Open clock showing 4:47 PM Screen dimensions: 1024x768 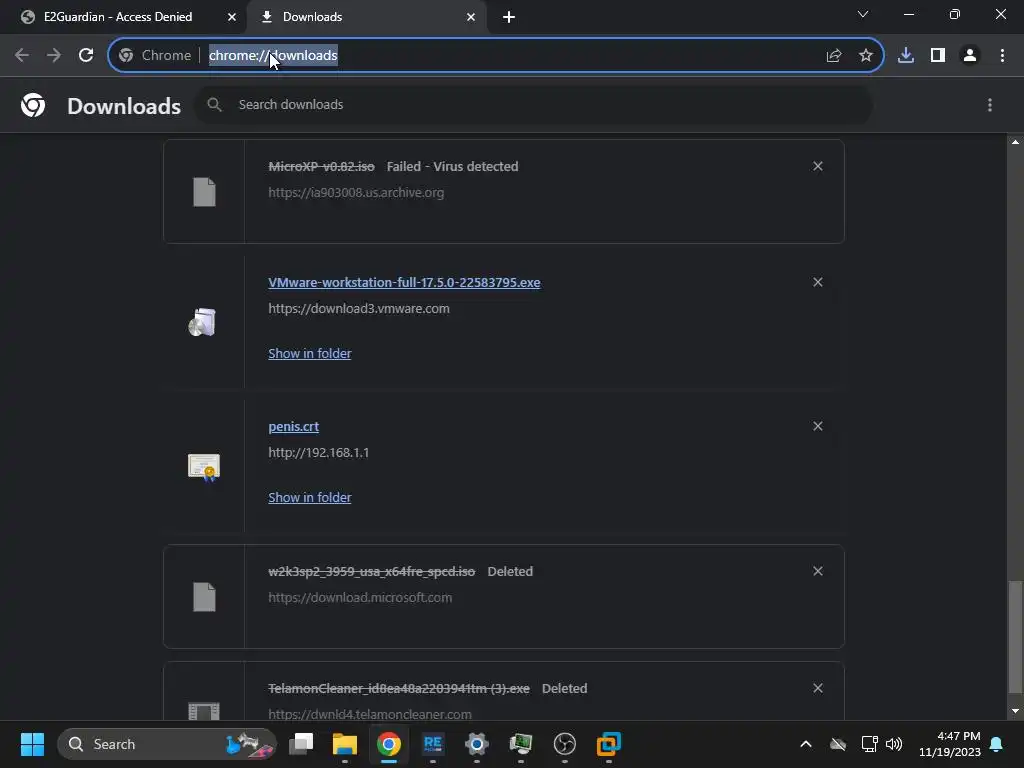(950, 744)
